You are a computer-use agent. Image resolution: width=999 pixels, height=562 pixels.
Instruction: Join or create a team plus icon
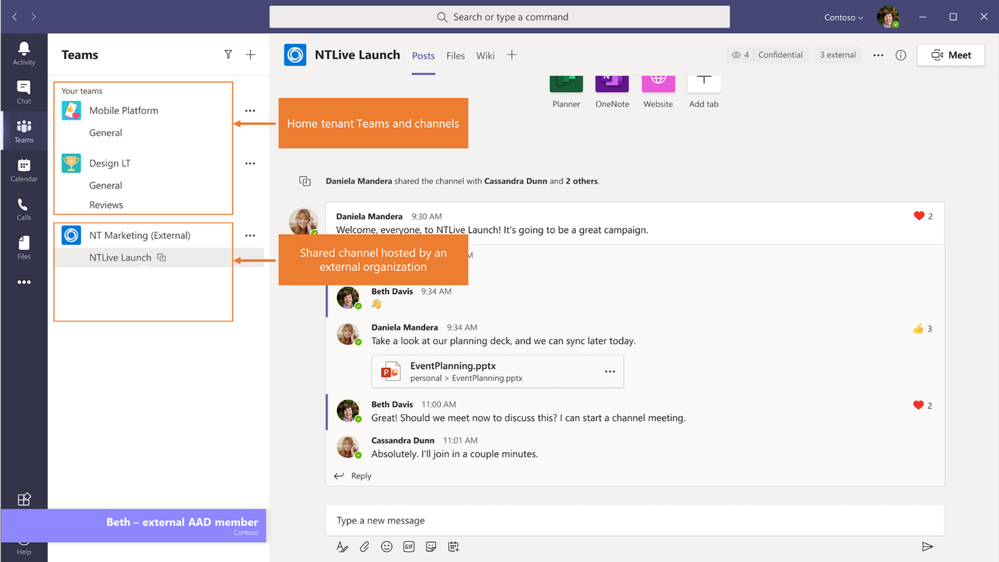point(250,55)
